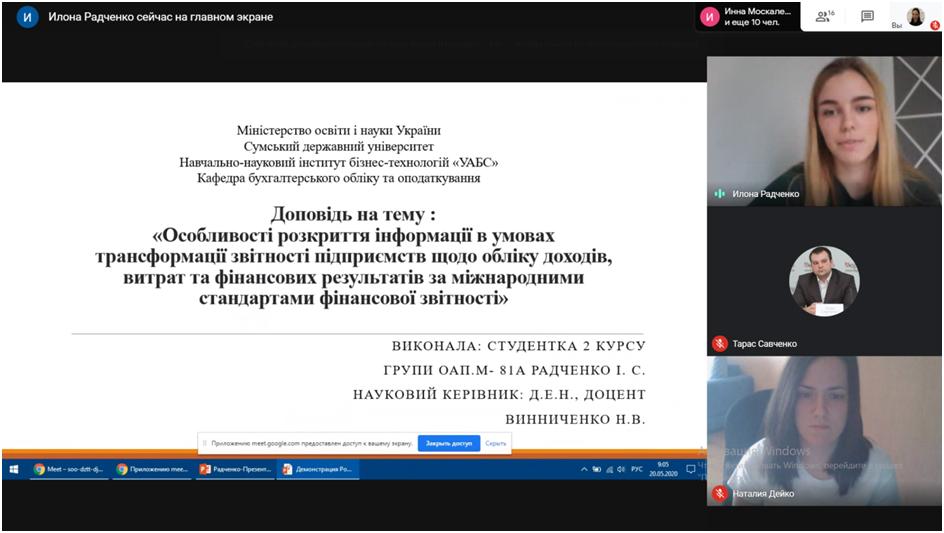Viewport: 944px width, 533px height.
Task: Open the meeting chat icon
Action: pos(867,16)
